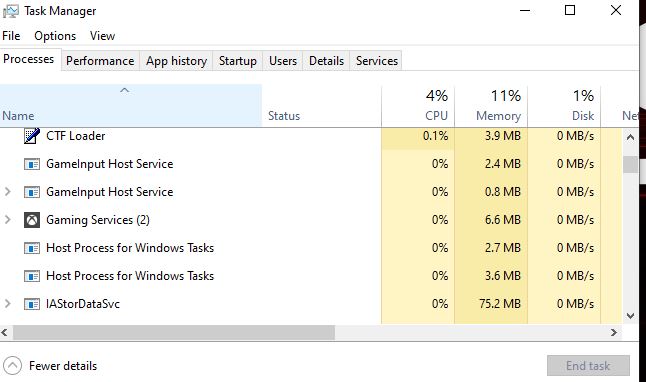The image size is (646, 382).
Task: Click the 0.8 MB memory value
Action: point(503,192)
